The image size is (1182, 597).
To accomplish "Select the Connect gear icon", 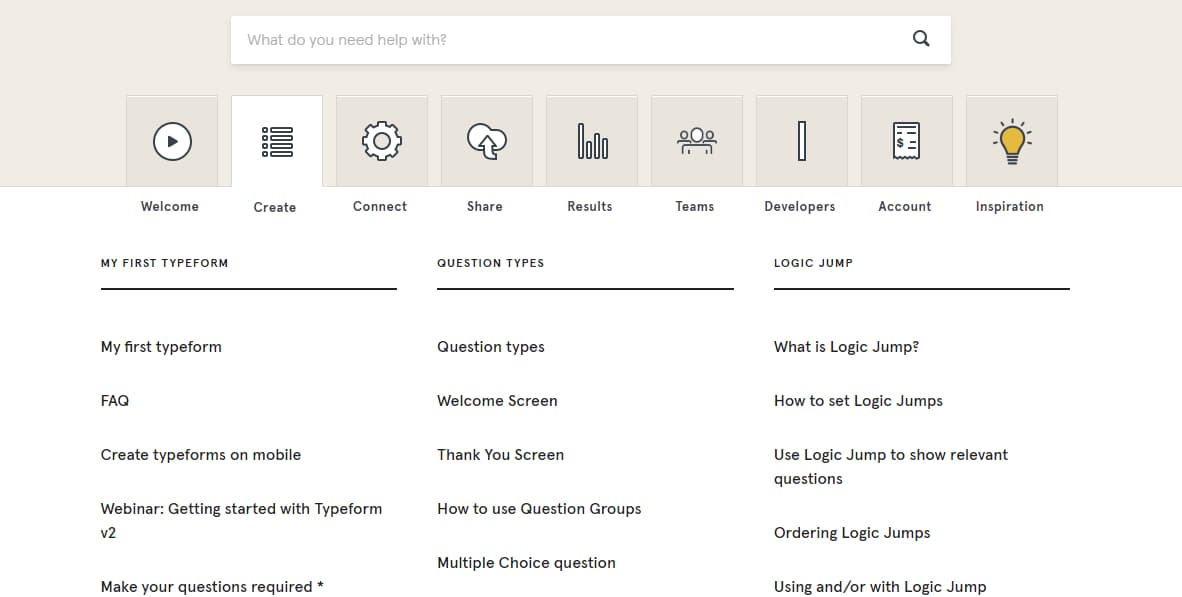I will click(x=381, y=141).
